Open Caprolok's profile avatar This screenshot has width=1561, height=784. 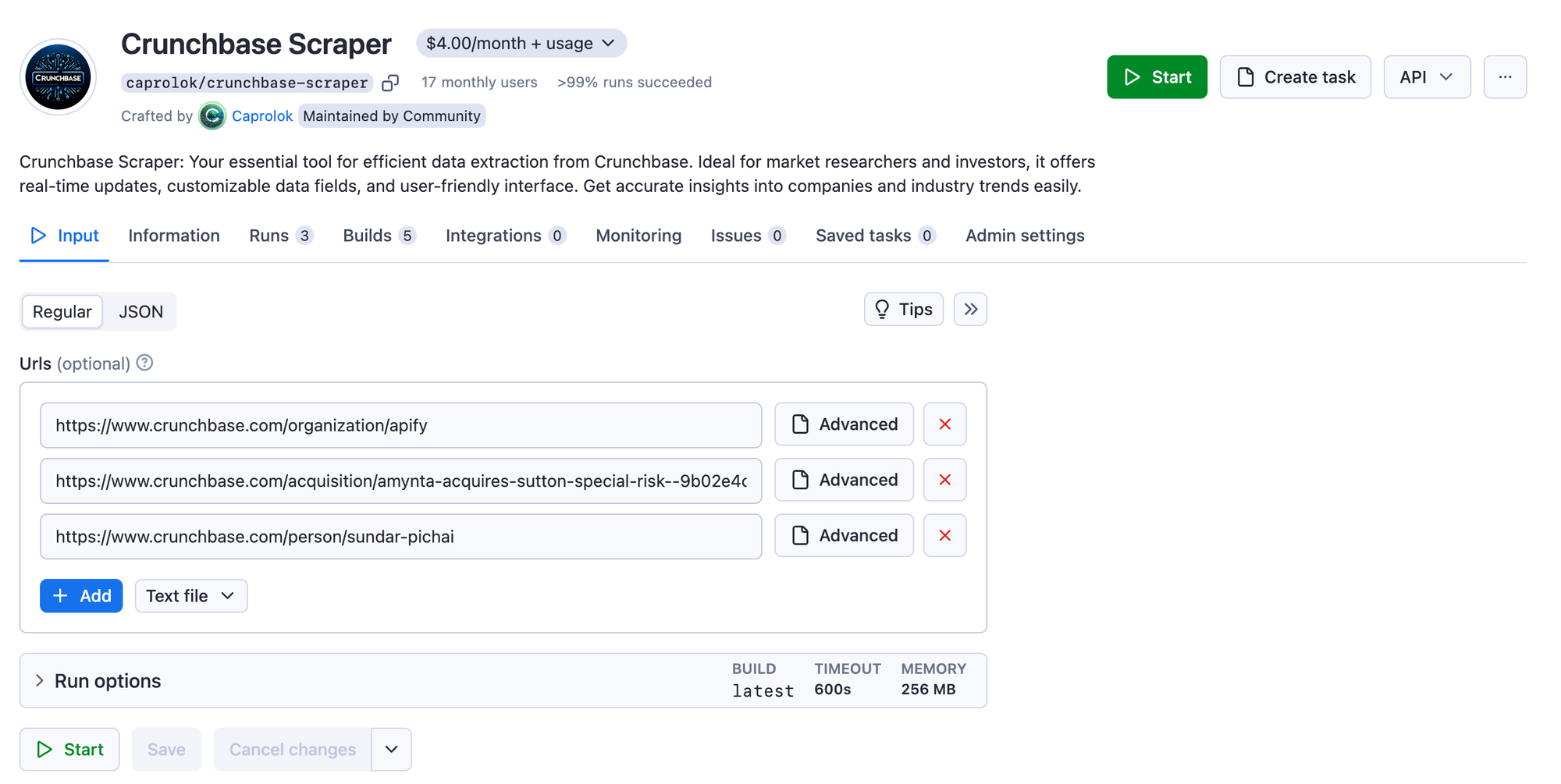tap(211, 115)
